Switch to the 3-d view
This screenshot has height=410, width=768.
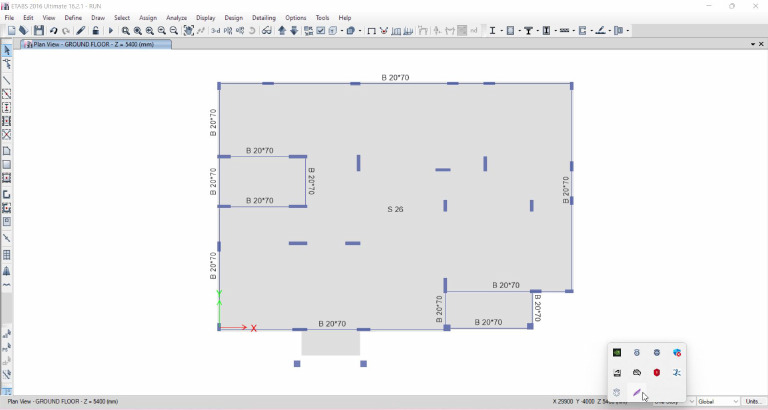point(216,31)
